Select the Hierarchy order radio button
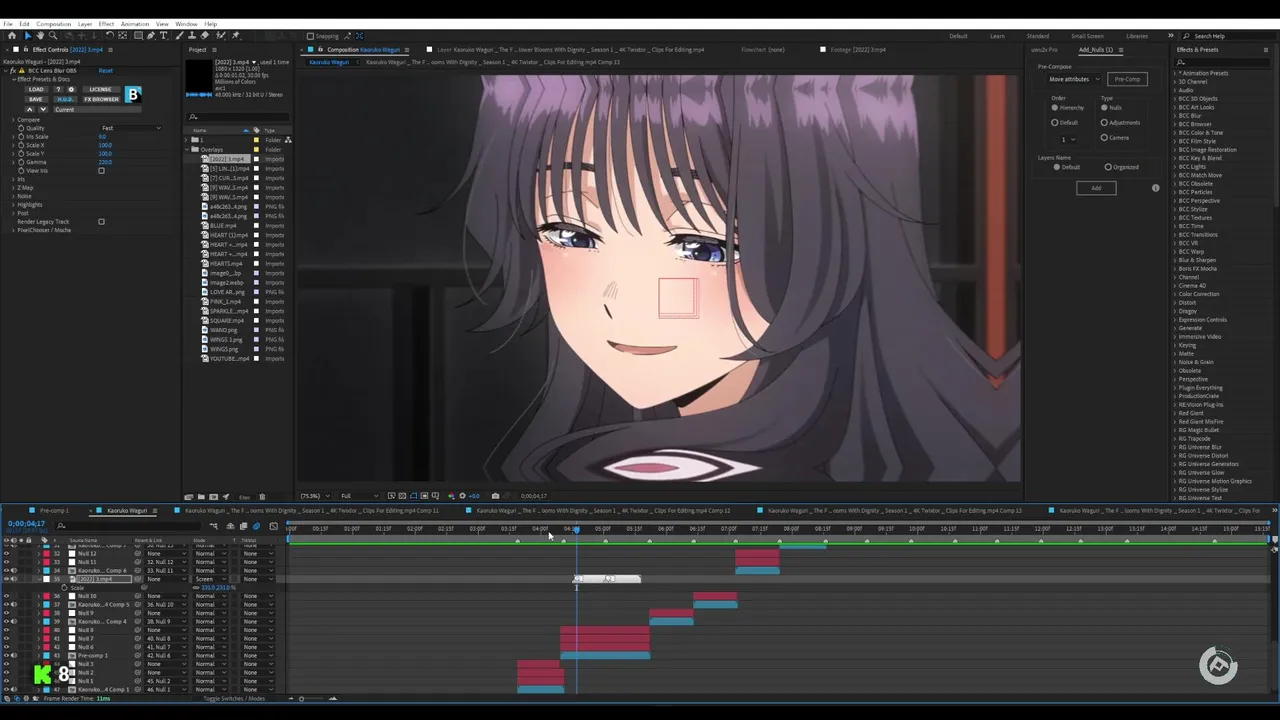 pos(1054,108)
